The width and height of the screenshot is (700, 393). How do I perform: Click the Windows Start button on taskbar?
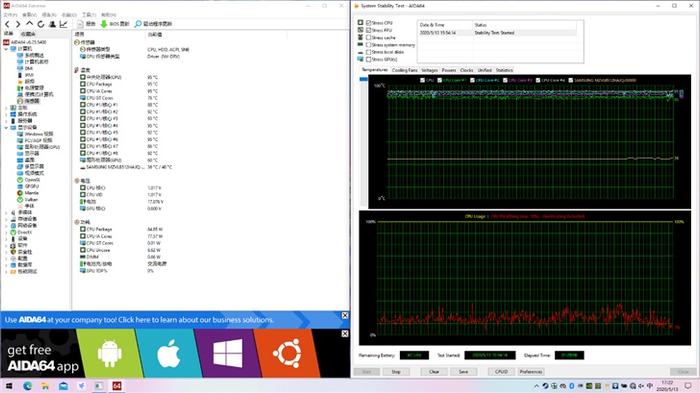tap(9, 386)
